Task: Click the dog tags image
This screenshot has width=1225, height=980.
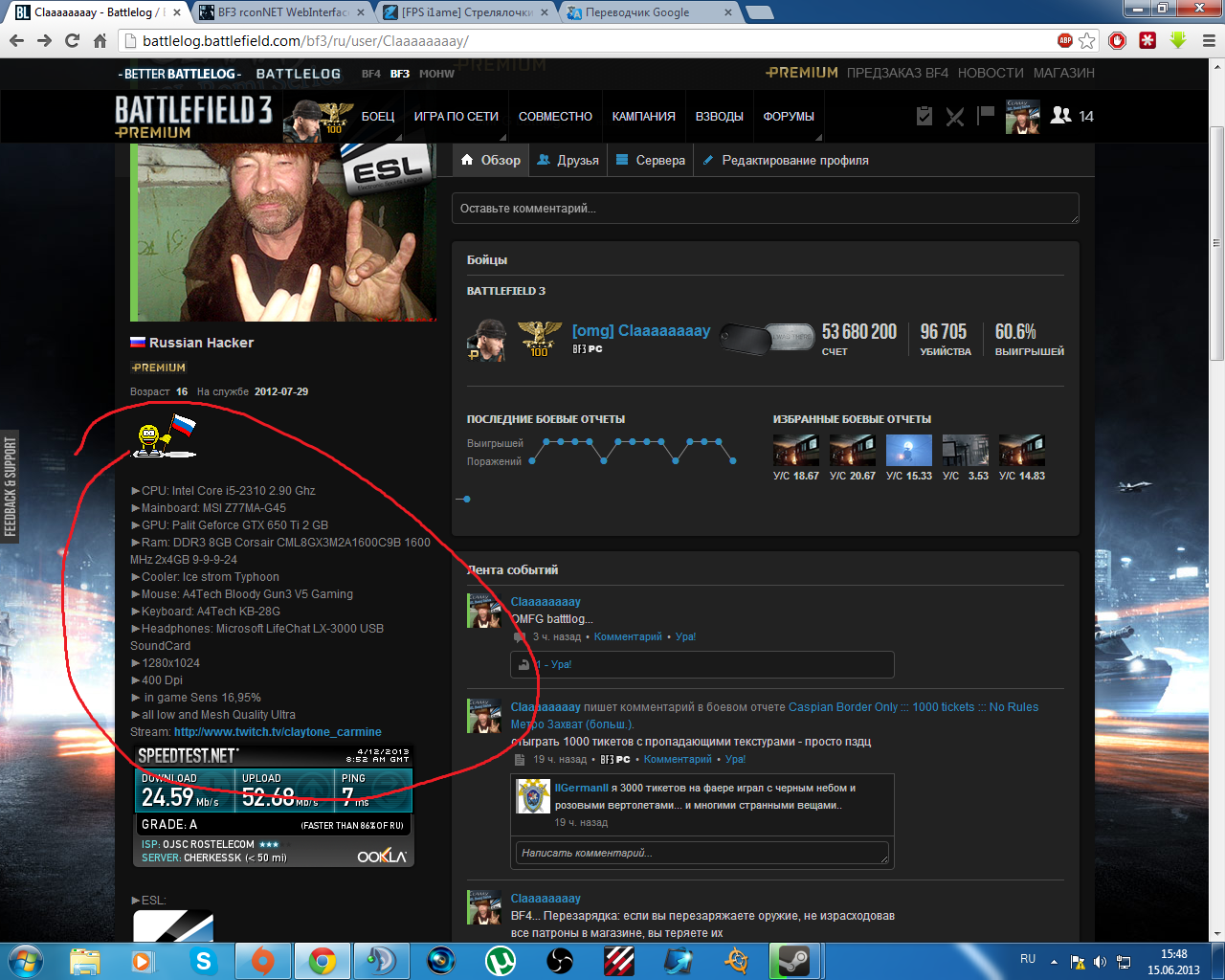Action: (767, 338)
